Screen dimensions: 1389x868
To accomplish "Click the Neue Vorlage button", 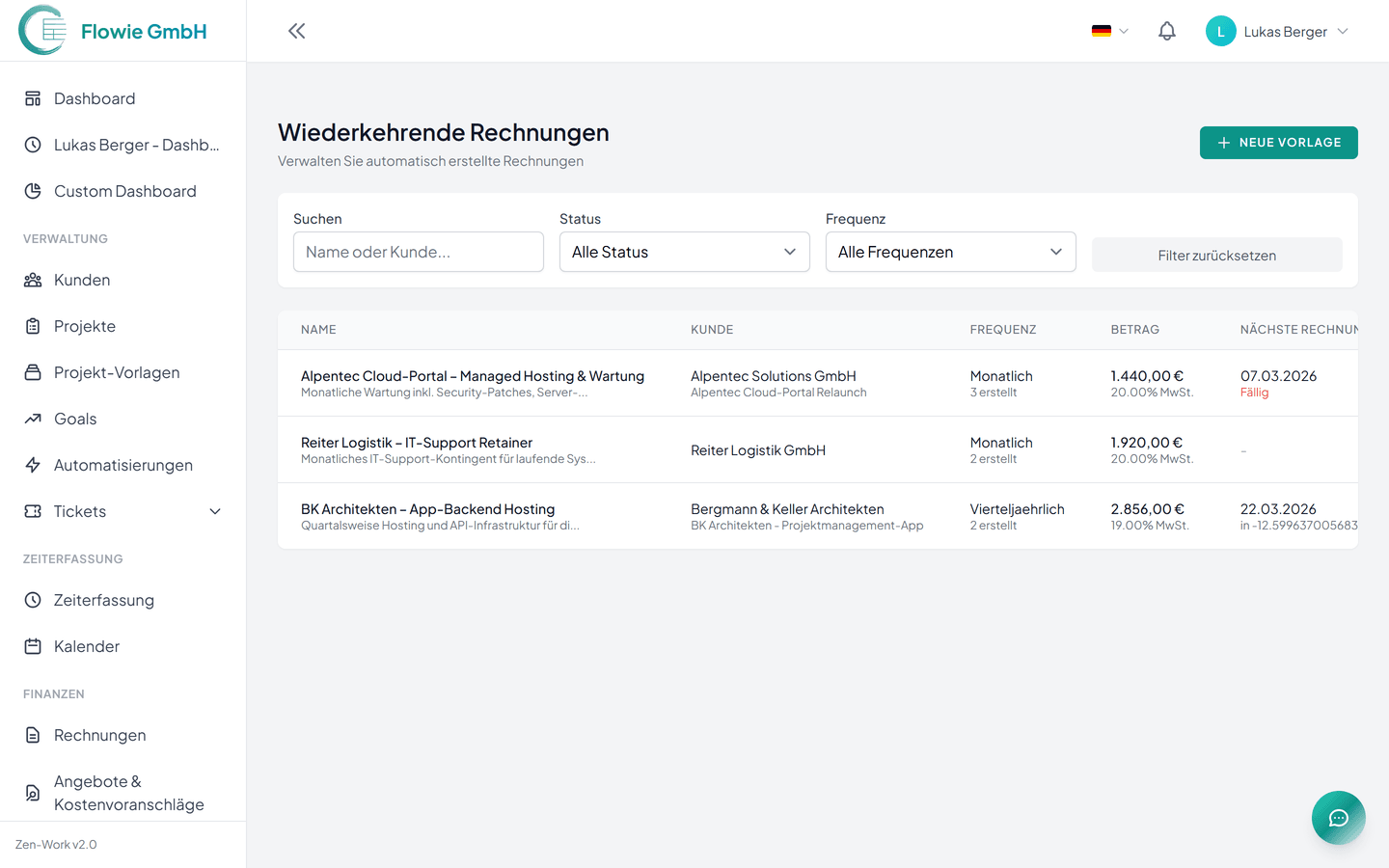I will [1278, 142].
